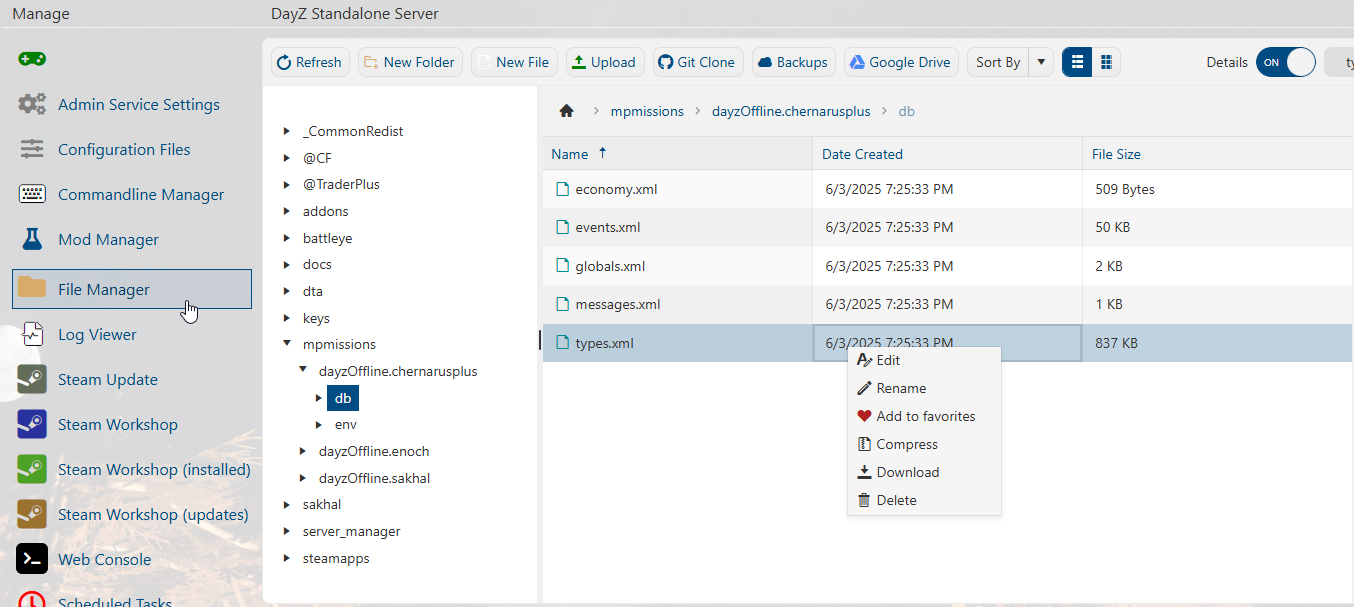Click the types.xml file icon
This screenshot has height=607, width=1354.
pos(562,343)
